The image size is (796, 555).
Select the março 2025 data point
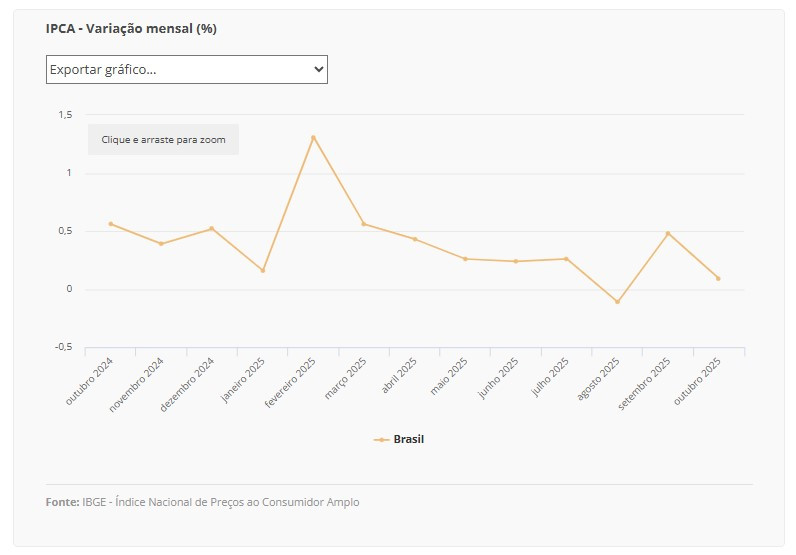pyautogui.click(x=364, y=224)
